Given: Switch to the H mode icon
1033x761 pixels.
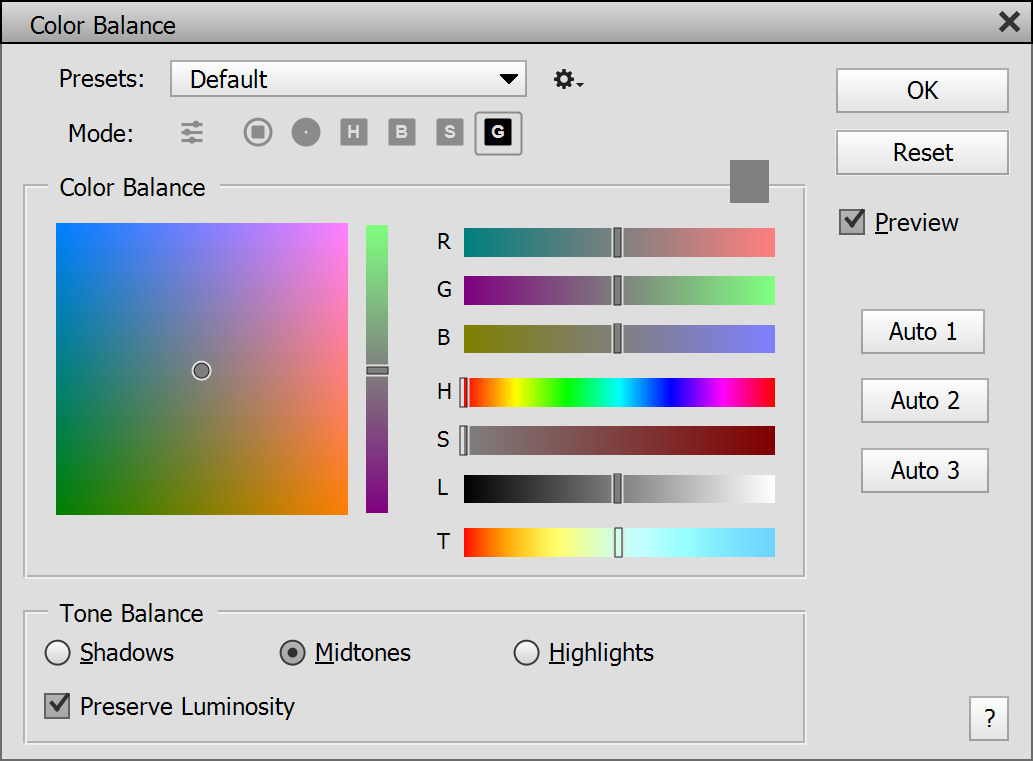Looking at the screenshot, I should click(x=354, y=132).
